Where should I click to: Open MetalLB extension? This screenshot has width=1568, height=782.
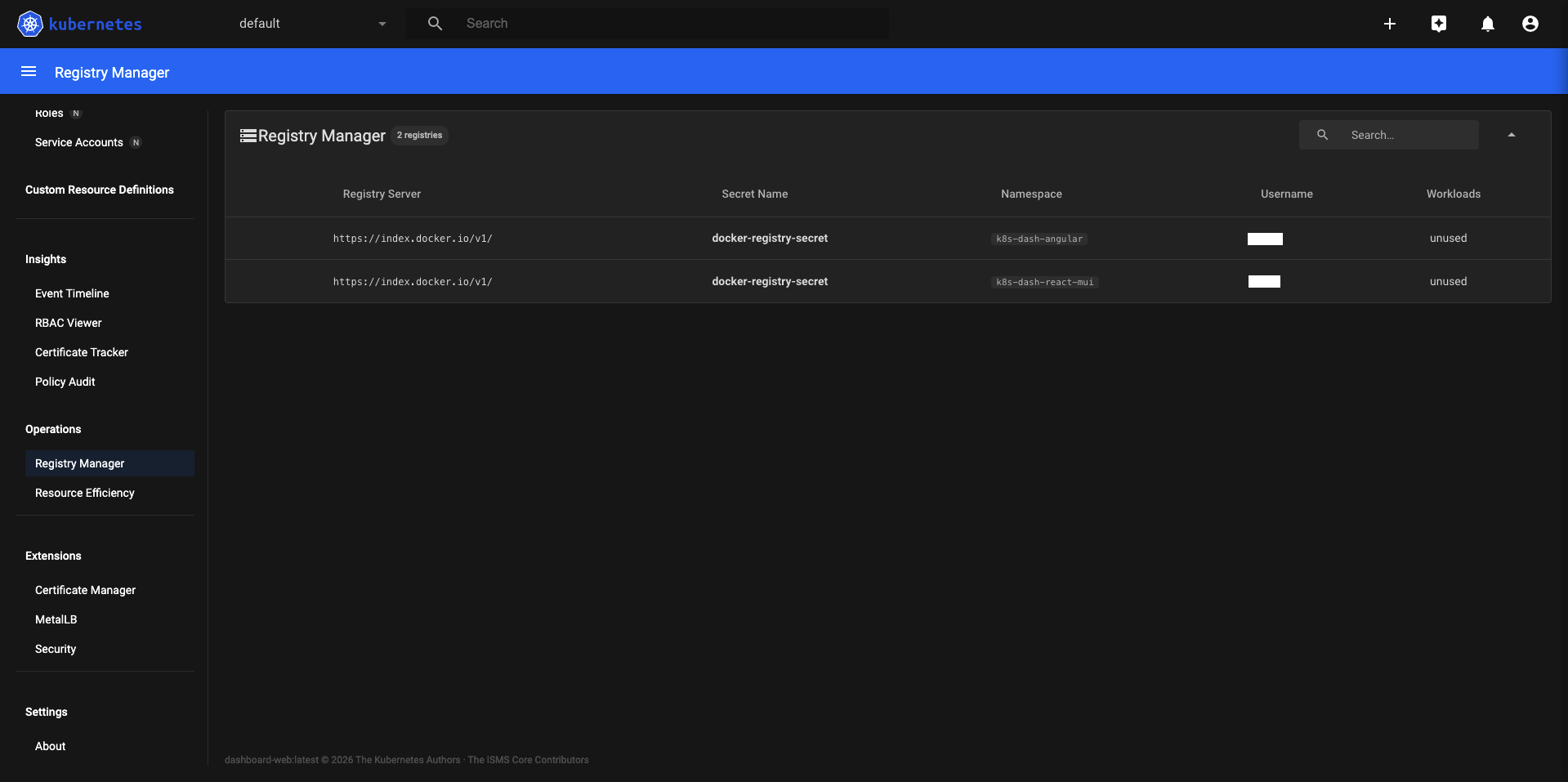click(56, 619)
